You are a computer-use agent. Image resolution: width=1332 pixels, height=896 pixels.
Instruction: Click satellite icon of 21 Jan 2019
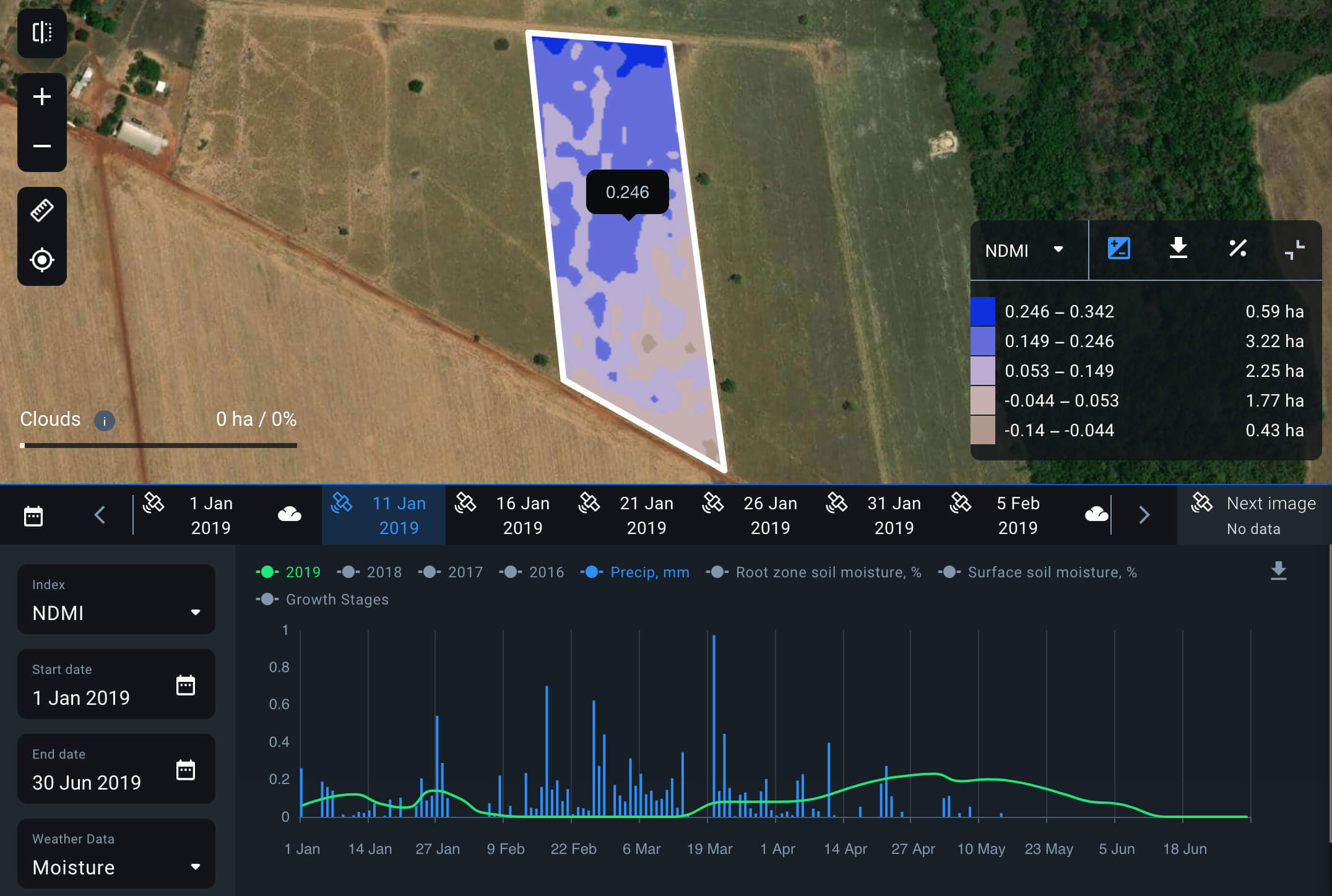589,502
